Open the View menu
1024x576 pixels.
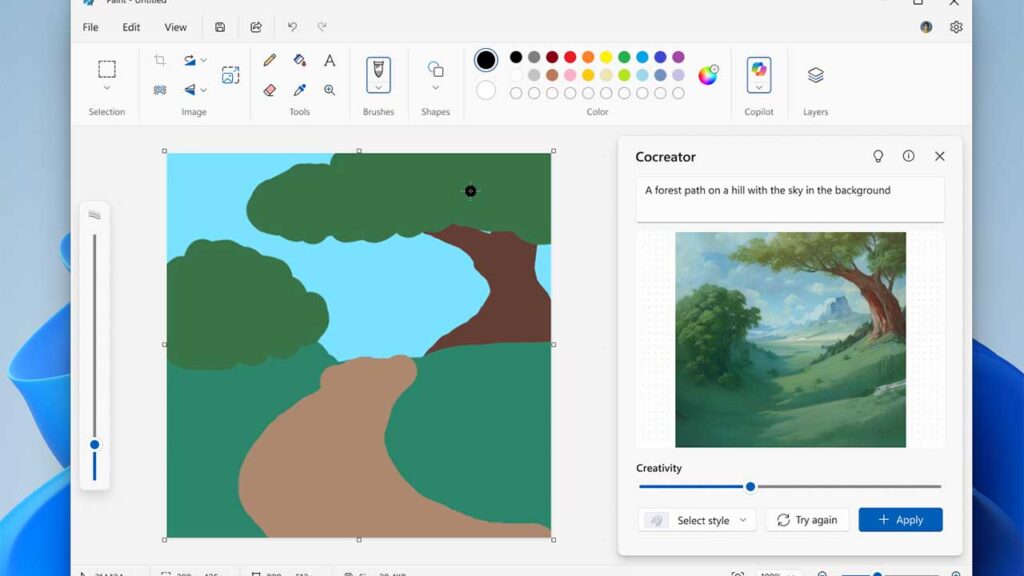pyautogui.click(x=175, y=27)
